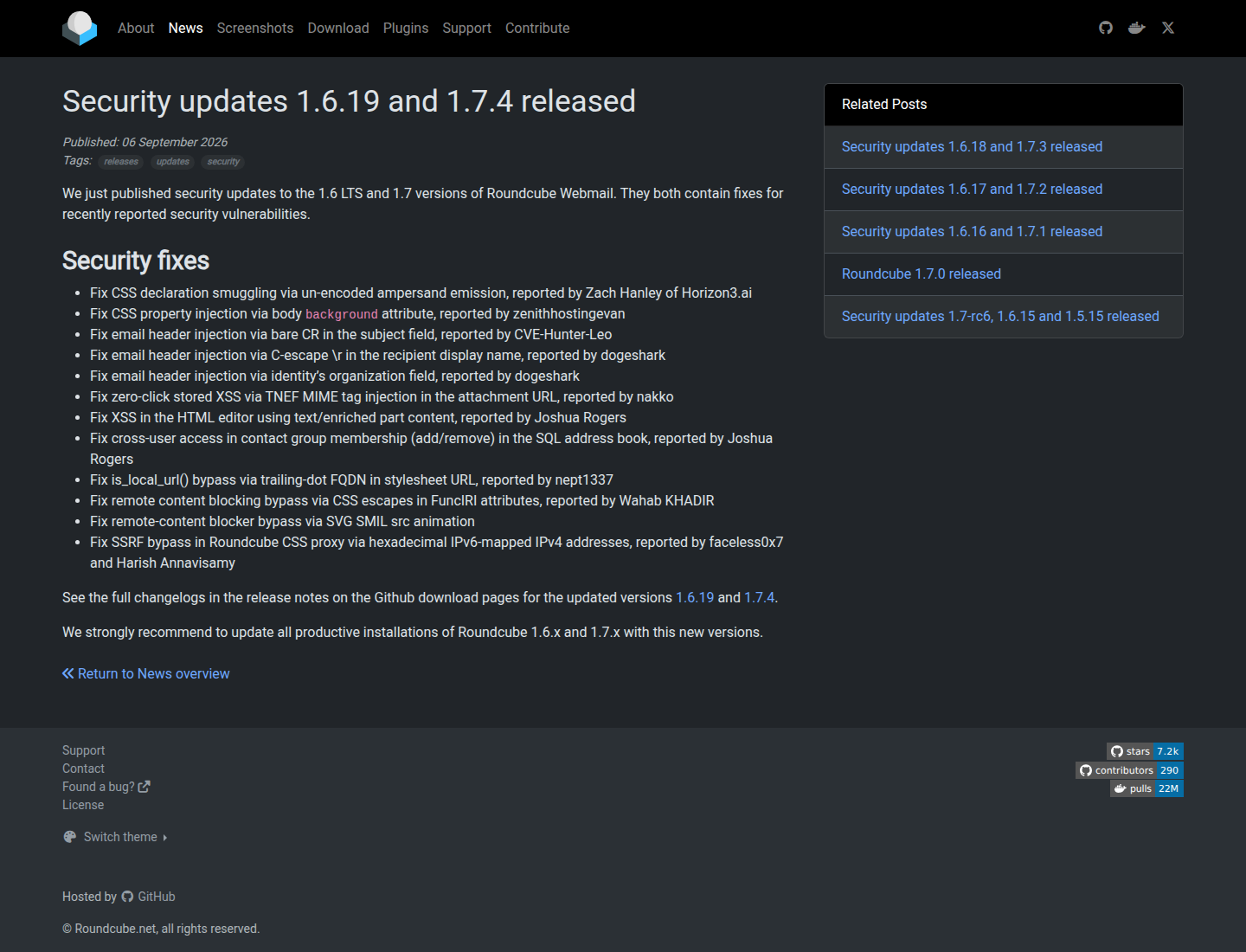The width and height of the screenshot is (1246, 952).
Task: Open the Screenshots menu item
Action: 255,28
